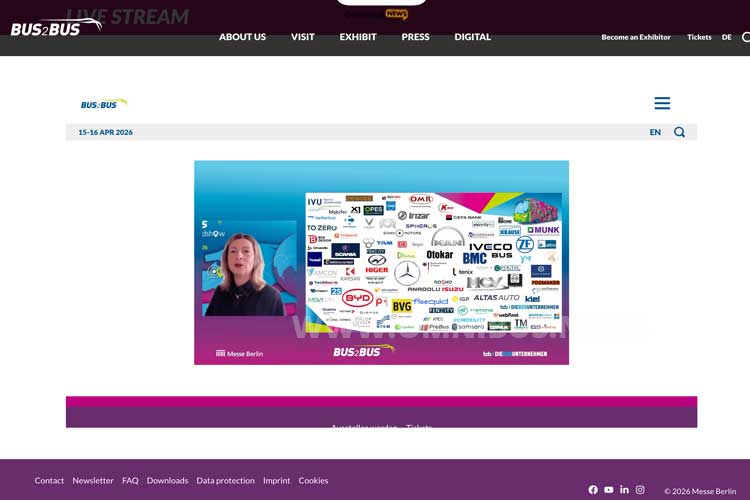Image resolution: width=750 pixels, height=500 pixels.
Task: Open the Instagram icon in footer
Action: (x=640, y=490)
